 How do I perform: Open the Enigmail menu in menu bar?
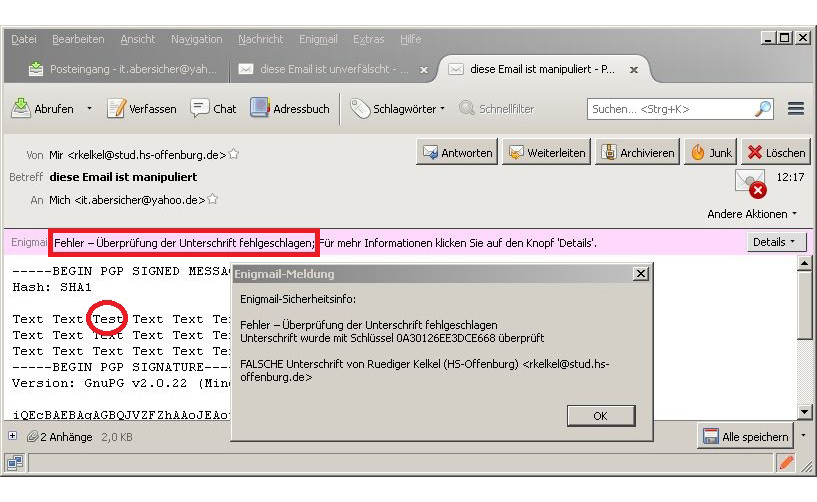tap(317, 39)
